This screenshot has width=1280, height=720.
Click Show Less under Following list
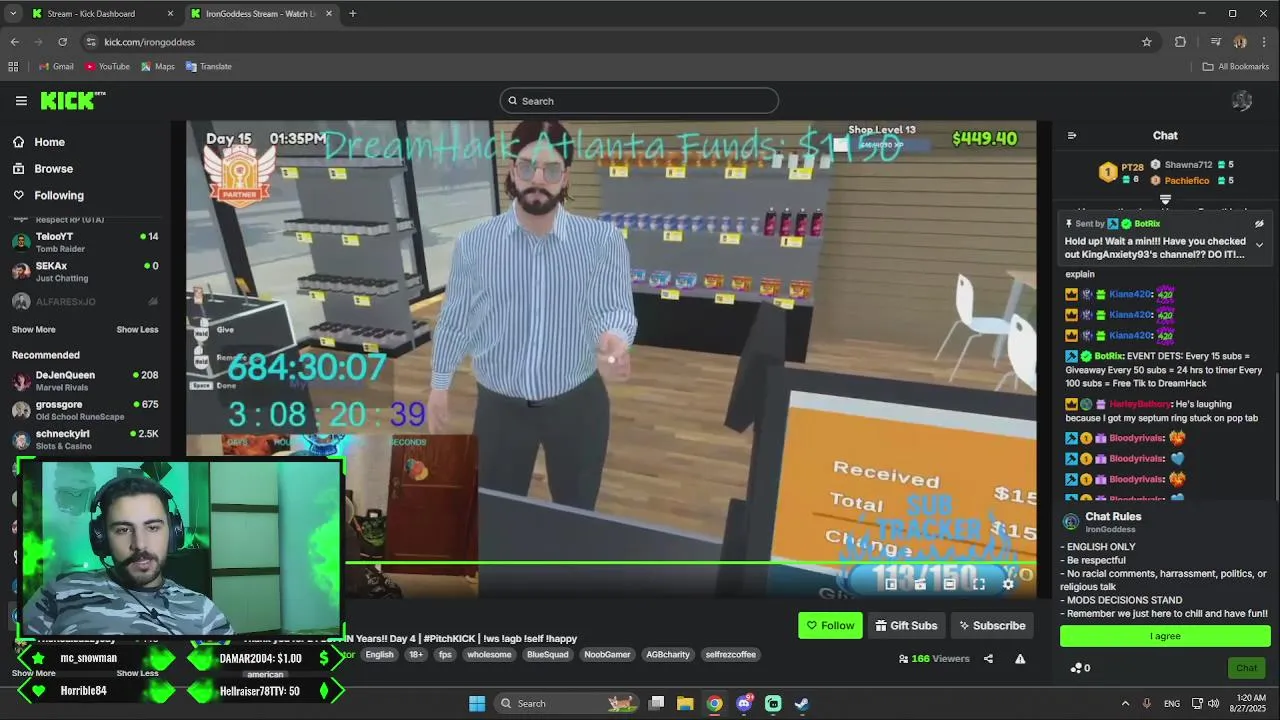[x=137, y=330]
